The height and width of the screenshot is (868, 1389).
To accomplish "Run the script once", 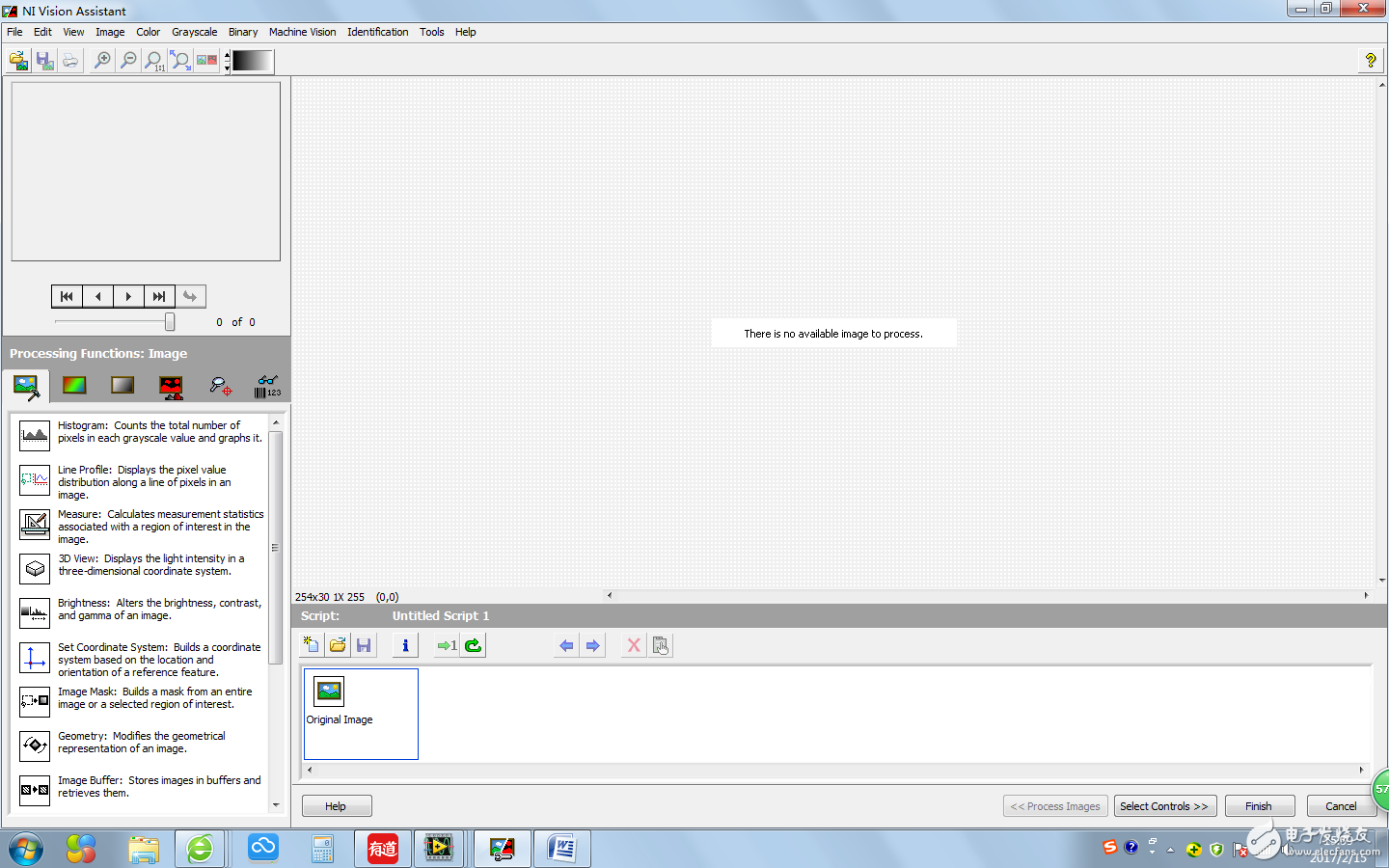I will pyautogui.click(x=447, y=645).
